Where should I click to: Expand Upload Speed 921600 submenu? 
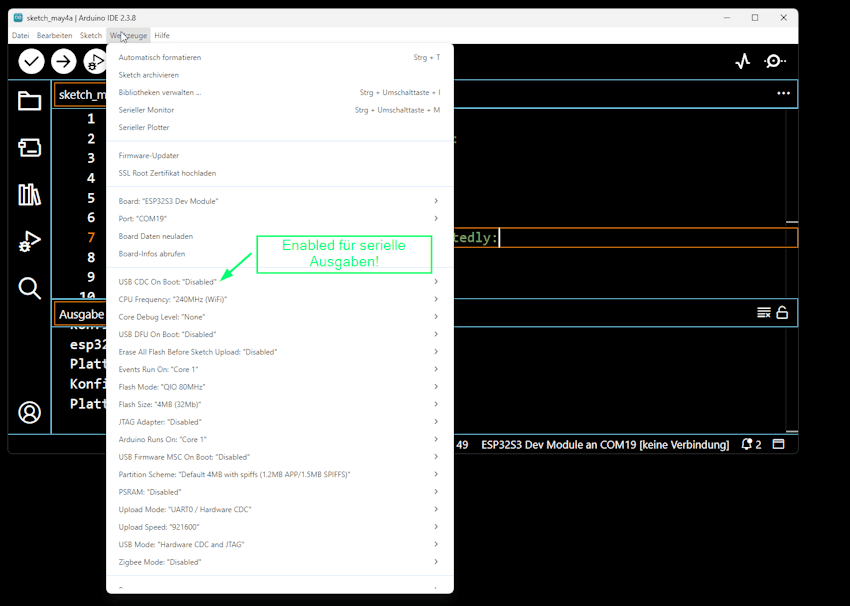click(x=280, y=527)
